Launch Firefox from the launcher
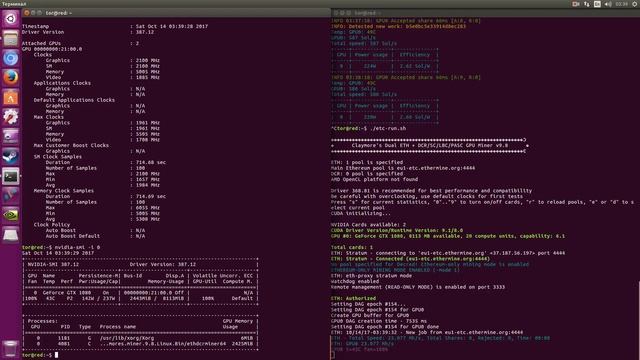The image size is (640, 360). point(11,78)
